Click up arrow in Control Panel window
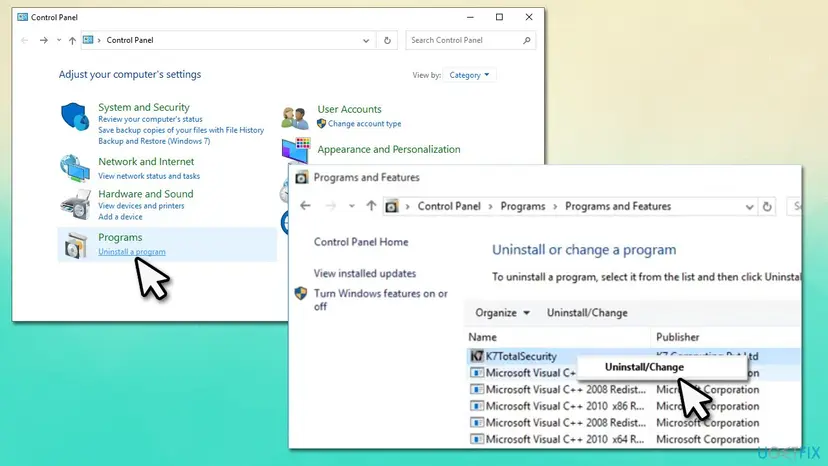This screenshot has width=828, height=466. 72,40
